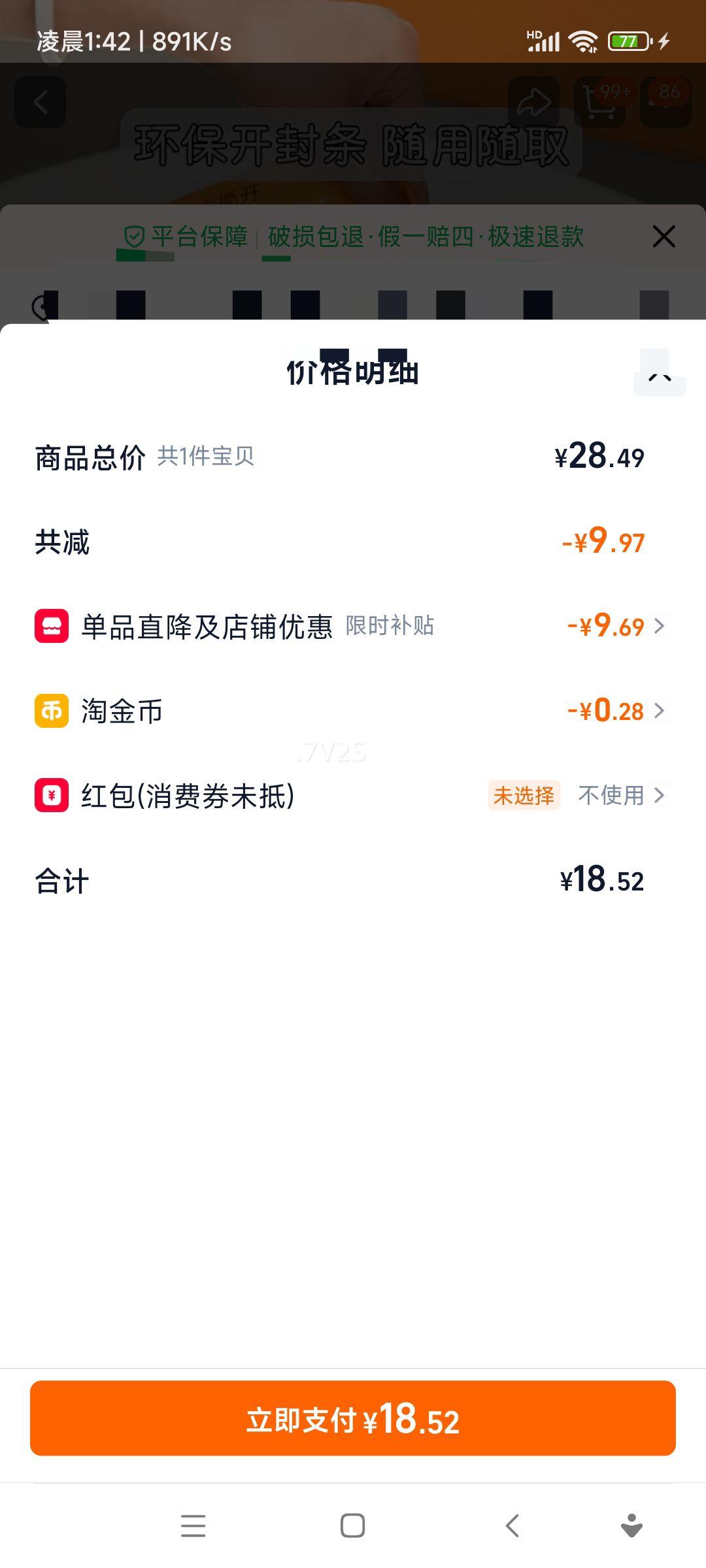This screenshot has width=706, height=1568.
Task: Close the 平台保障 sheet with X
Action: tap(664, 237)
